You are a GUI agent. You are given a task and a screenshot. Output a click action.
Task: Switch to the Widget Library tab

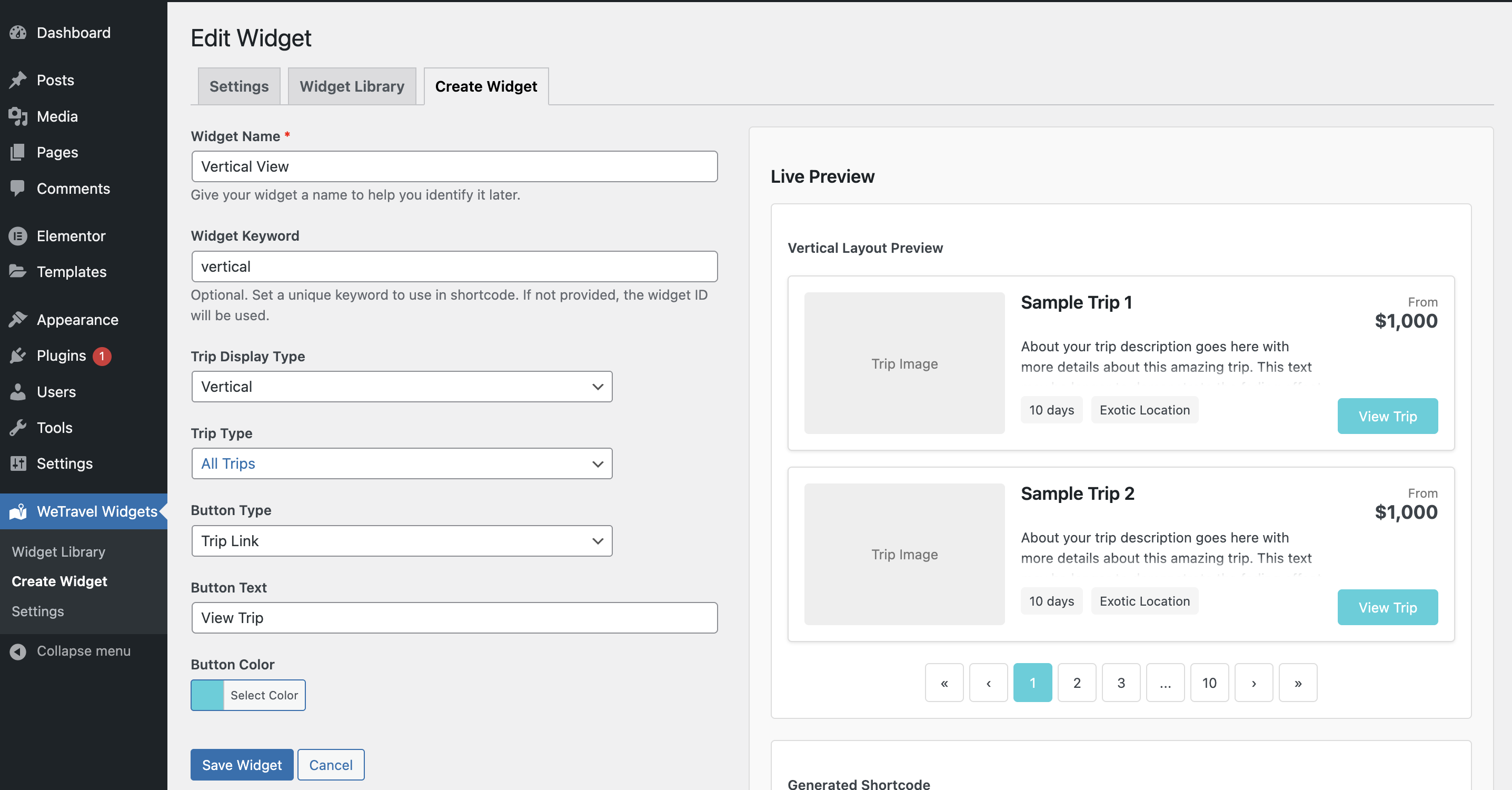click(352, 86)
